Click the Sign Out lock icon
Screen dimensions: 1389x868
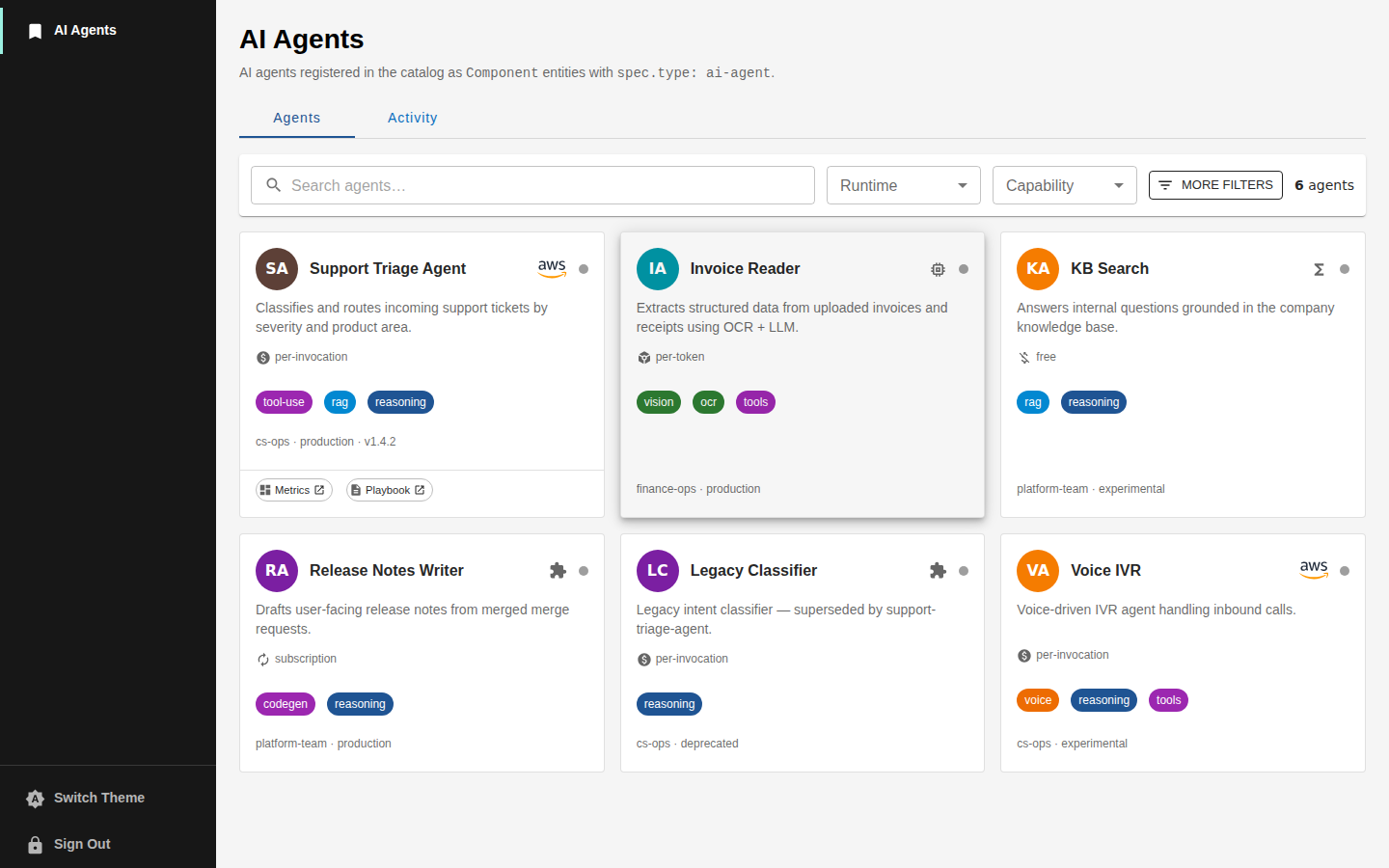[36, 845]
